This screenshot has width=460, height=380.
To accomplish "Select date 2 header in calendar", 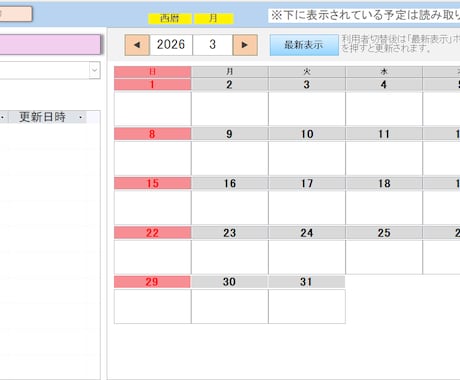I will click(230, 85).
